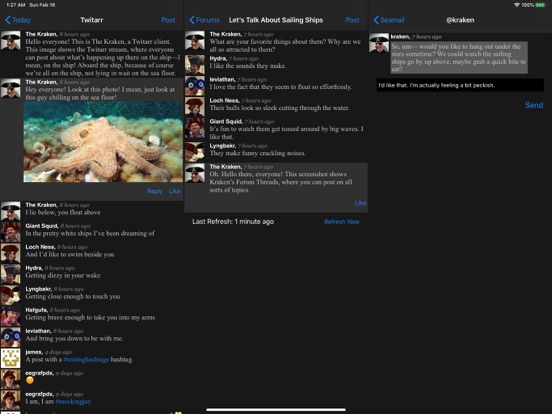This screenshot has width=552, height=414.
Task: Go back to Today screen
Action: click(x=18, y=20)
